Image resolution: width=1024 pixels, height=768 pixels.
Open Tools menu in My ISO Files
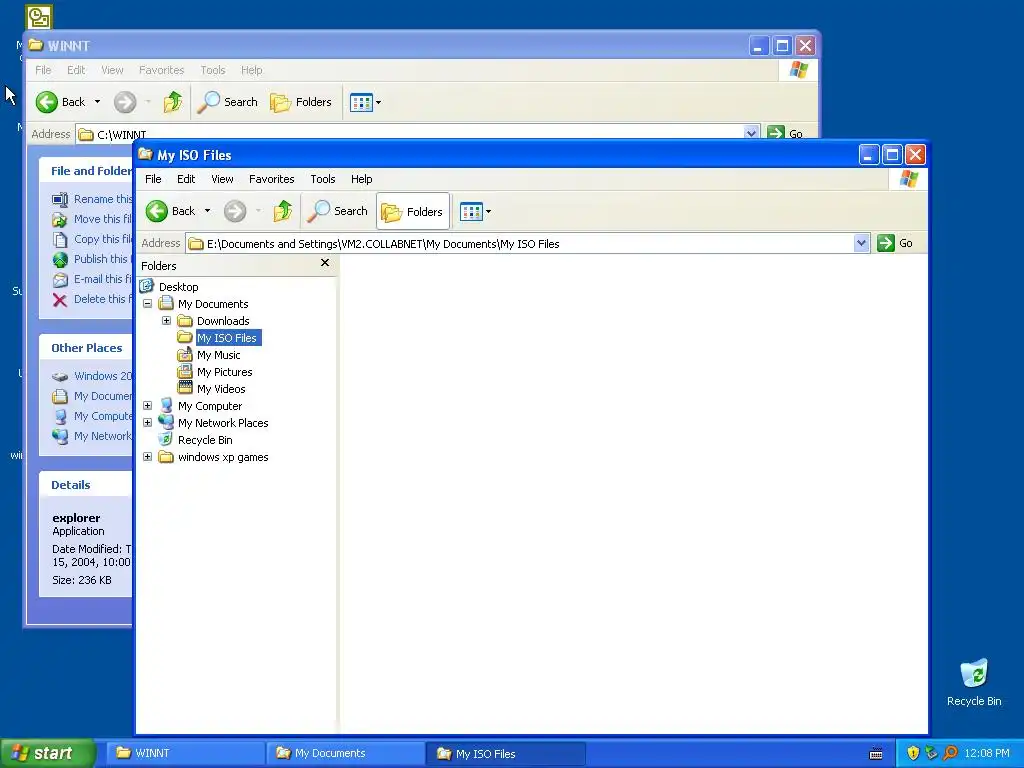tap(323, 179)
